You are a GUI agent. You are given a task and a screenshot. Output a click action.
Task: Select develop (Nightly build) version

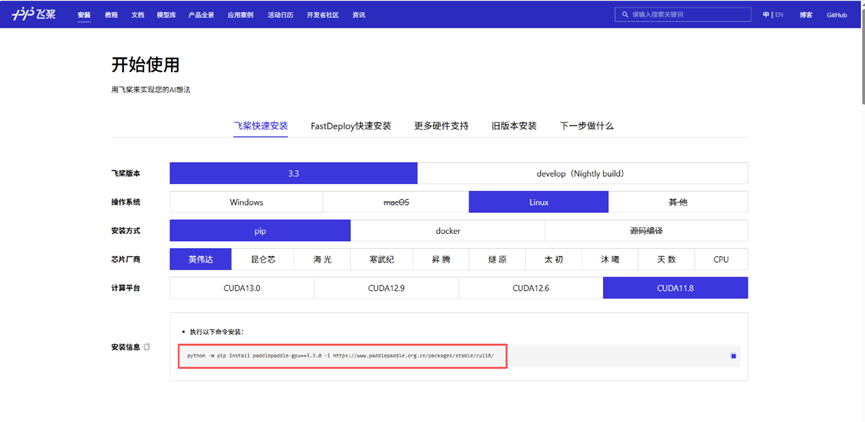point(583,173)
